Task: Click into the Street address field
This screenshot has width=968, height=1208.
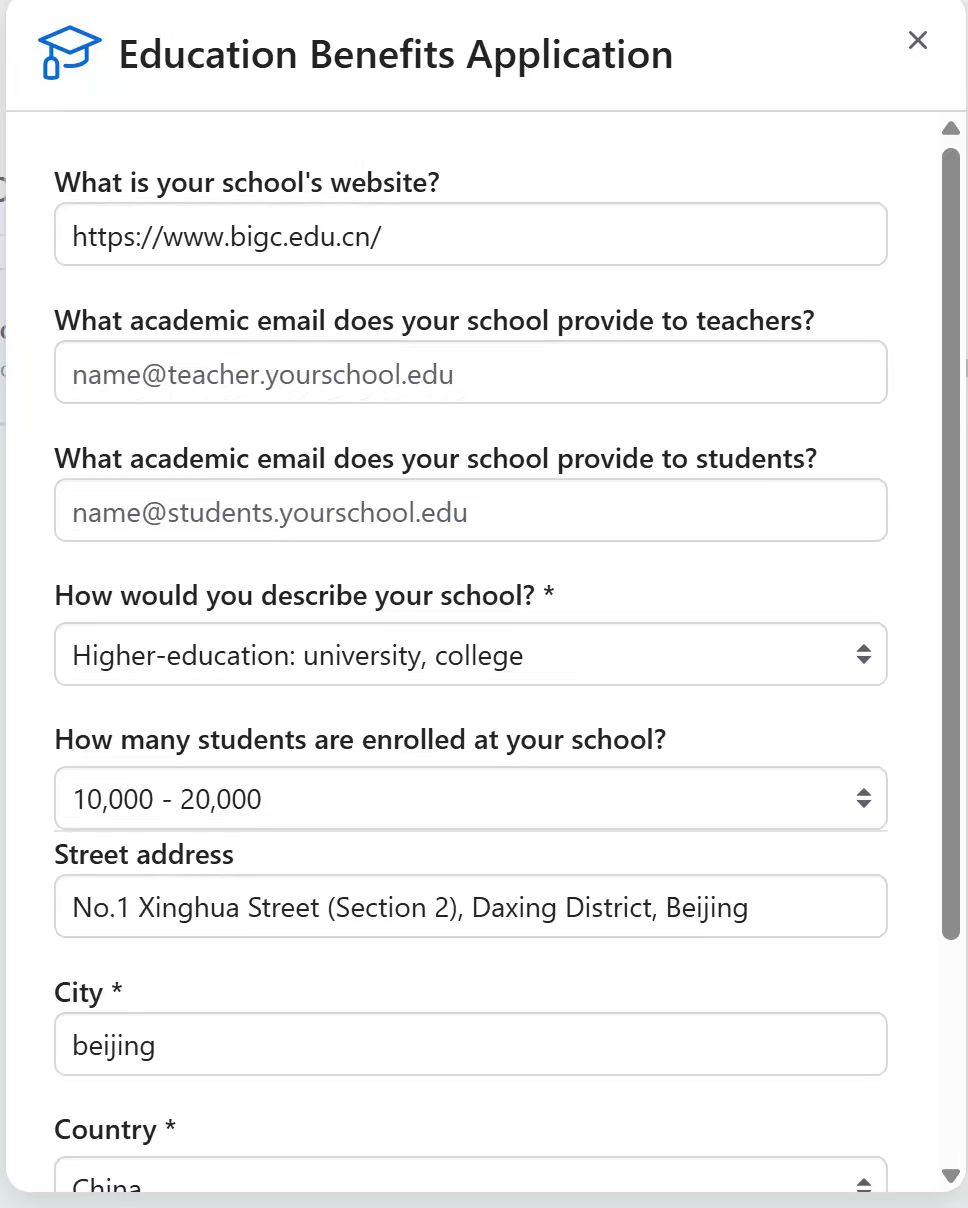Action: (470, 907)
